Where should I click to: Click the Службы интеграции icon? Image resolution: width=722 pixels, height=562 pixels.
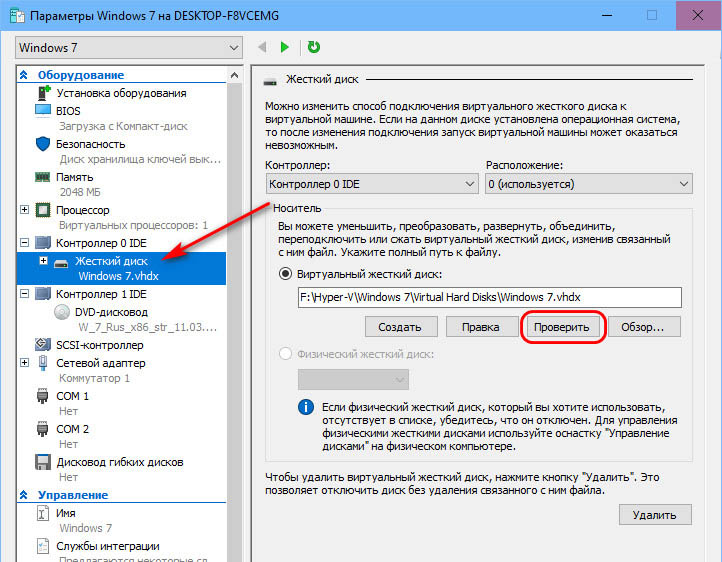(42, 546)
